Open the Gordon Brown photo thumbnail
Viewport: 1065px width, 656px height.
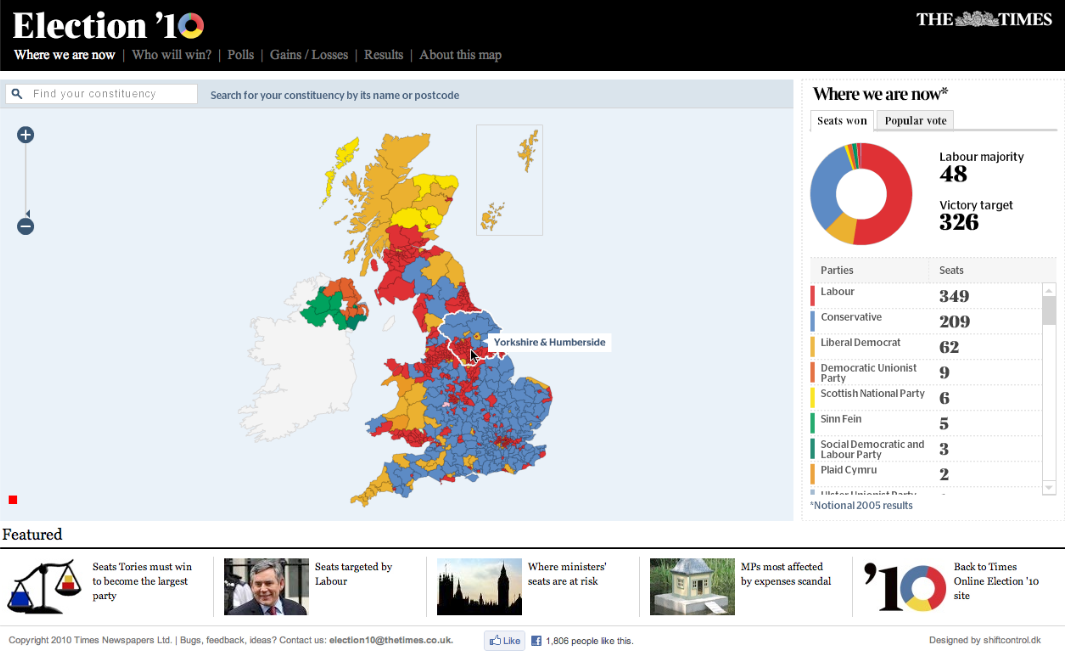(266, 587)
